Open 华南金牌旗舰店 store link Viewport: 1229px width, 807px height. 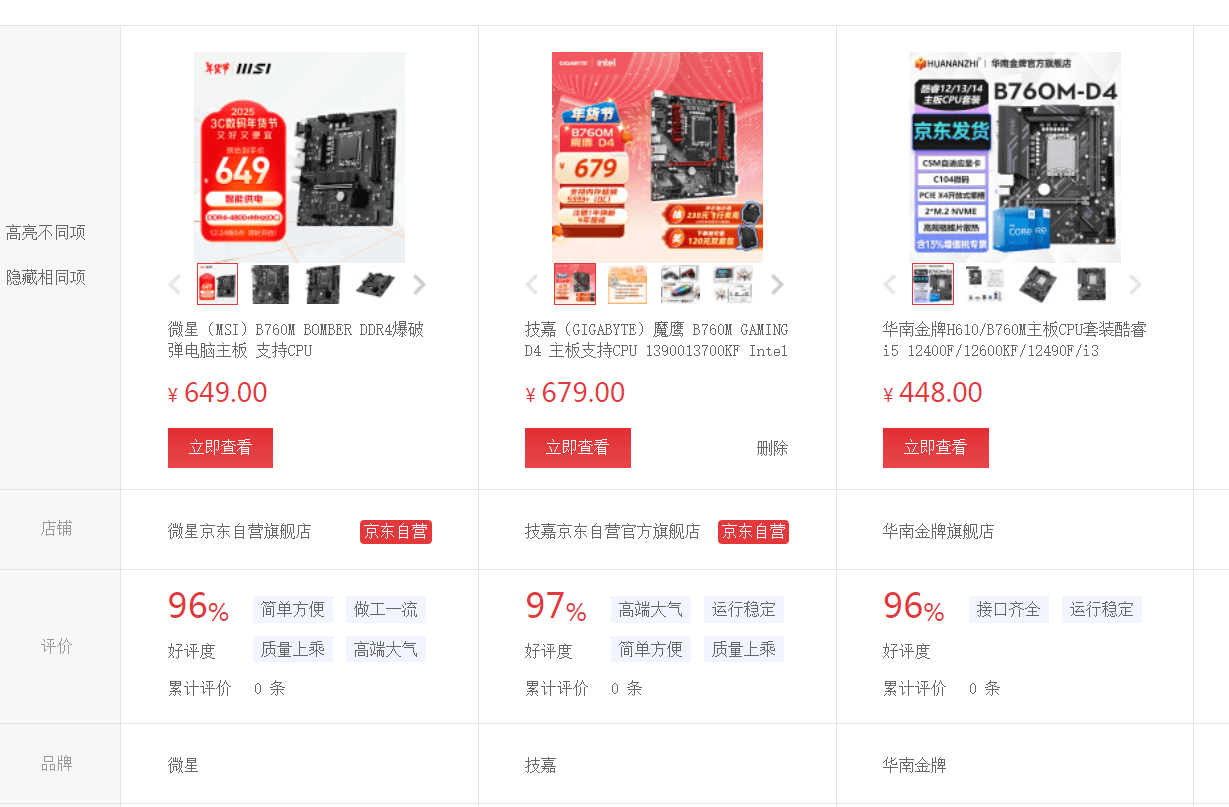pos(939,531)
